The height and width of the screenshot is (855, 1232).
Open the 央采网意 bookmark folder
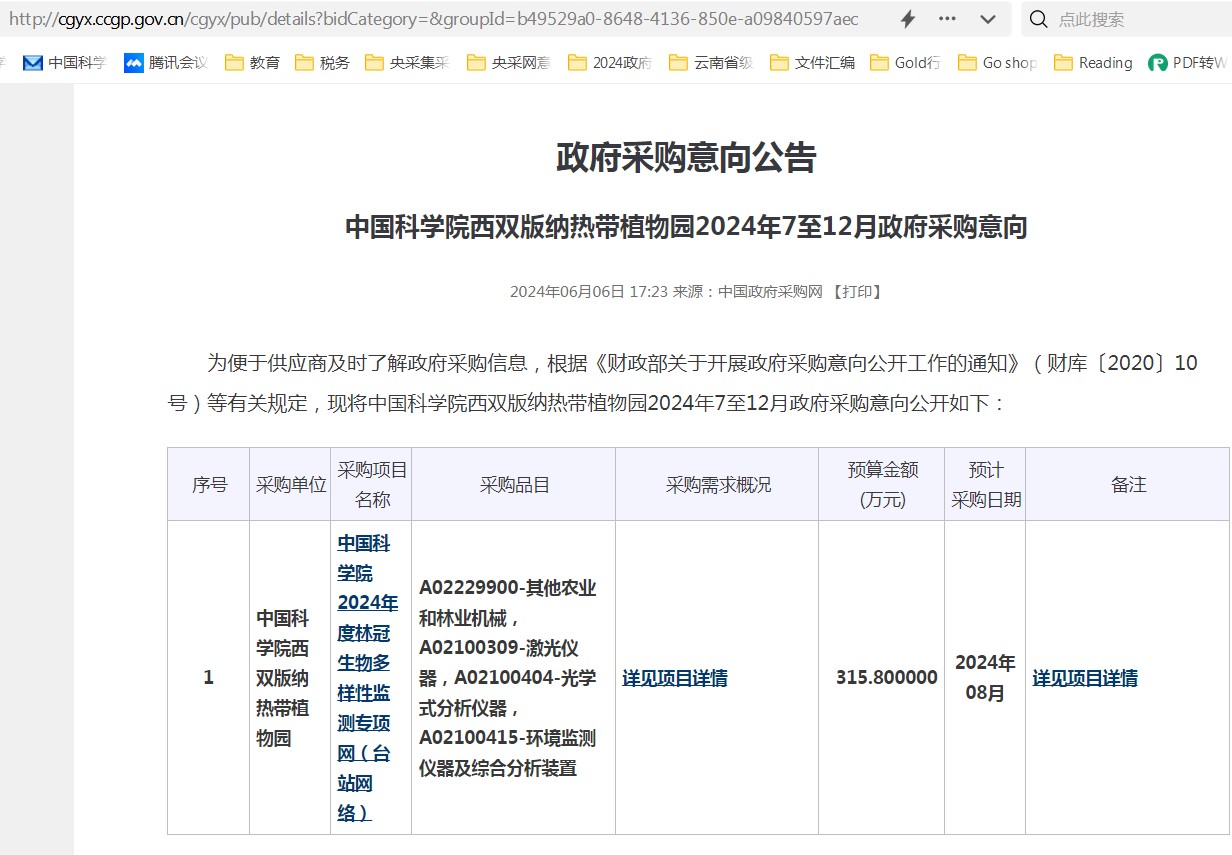pos(509,63)
